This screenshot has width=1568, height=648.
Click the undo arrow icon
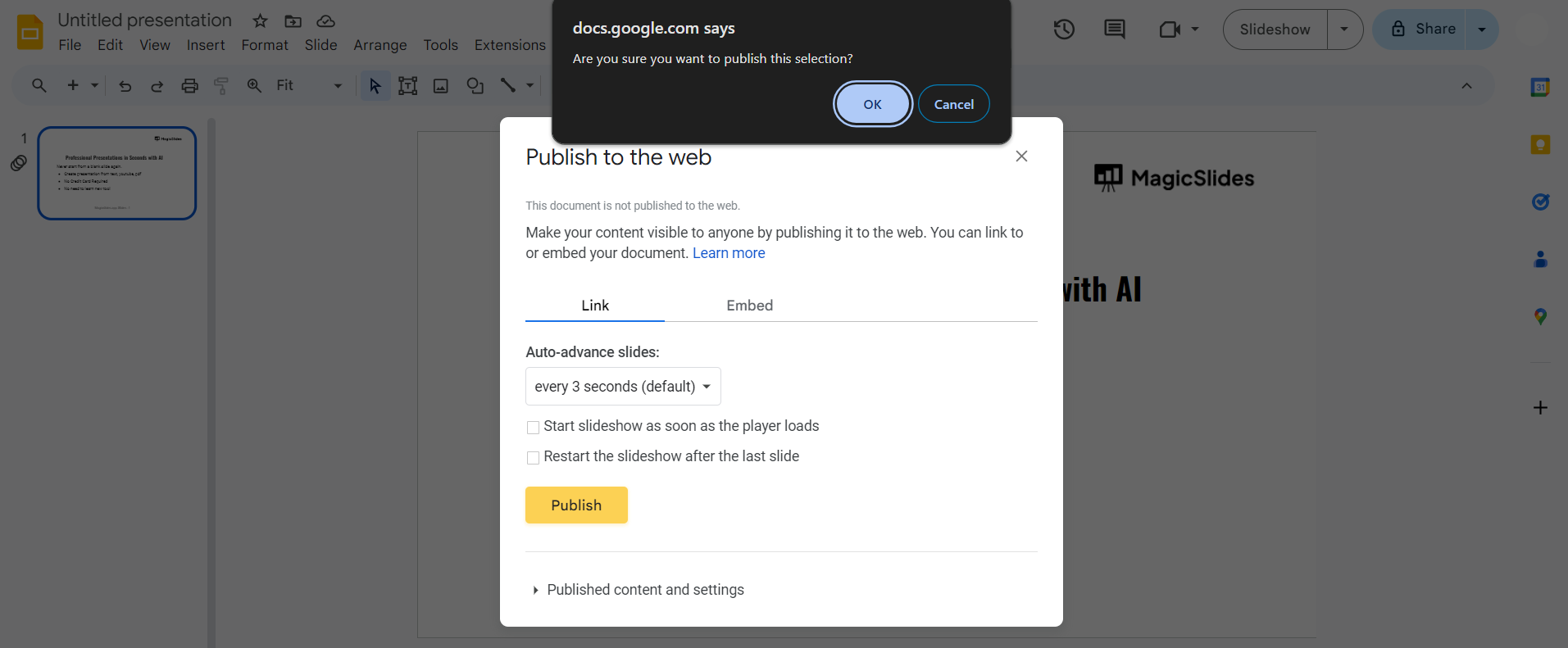coord(125,85)
